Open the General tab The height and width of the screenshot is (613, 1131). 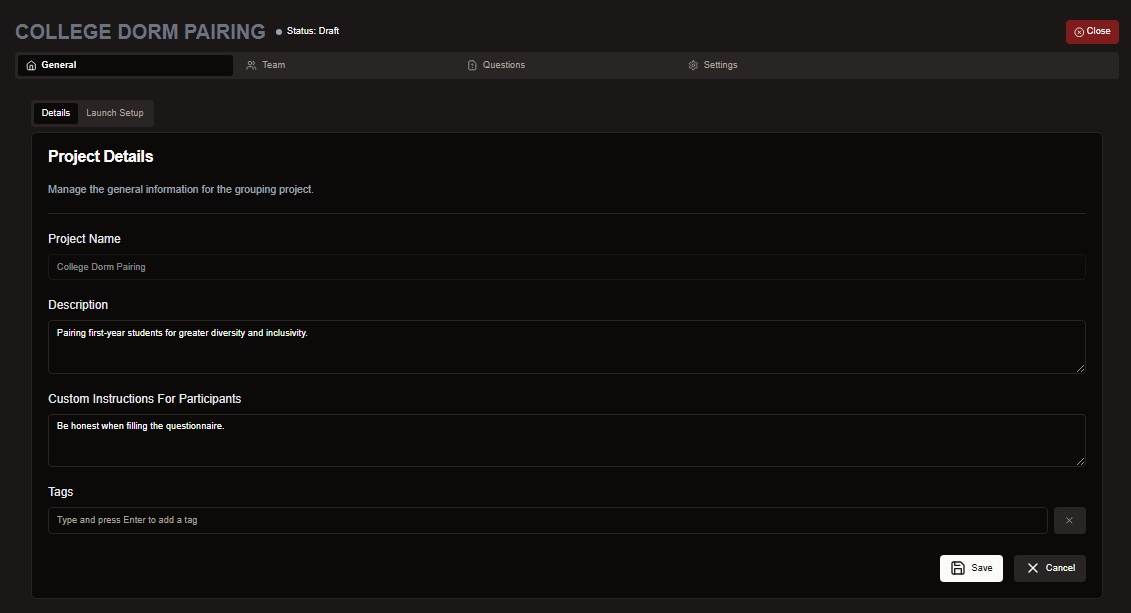coord(125,65)
